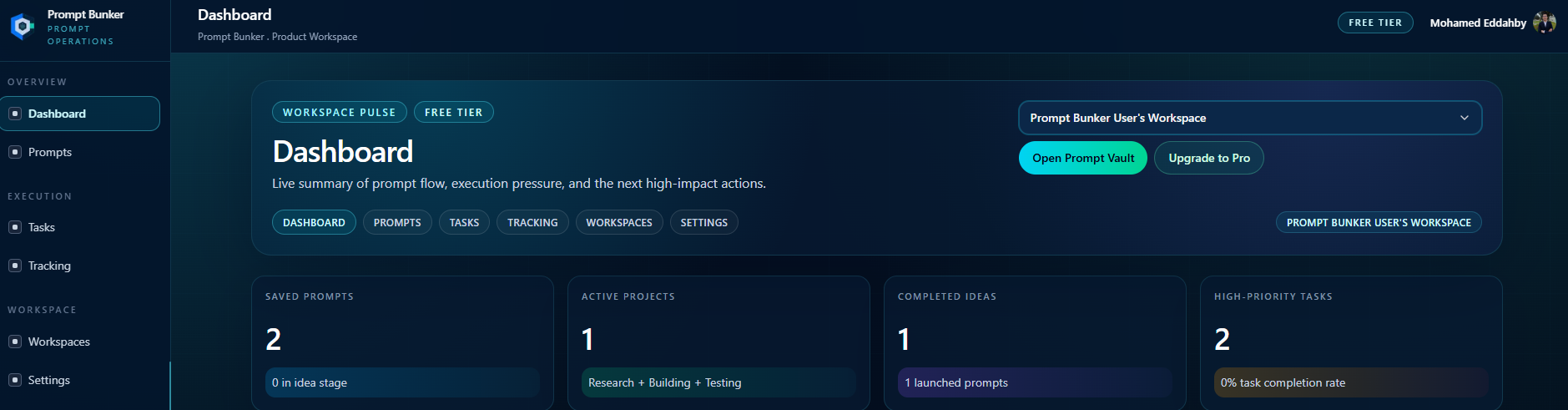This screenshot has width=1568, height=410.
Task: Click the Prompt Bunker brand name
Action: [x=85, y=14]
